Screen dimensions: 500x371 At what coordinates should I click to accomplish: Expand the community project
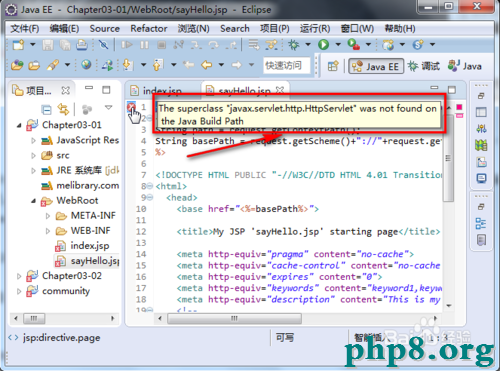pos(19,291)
